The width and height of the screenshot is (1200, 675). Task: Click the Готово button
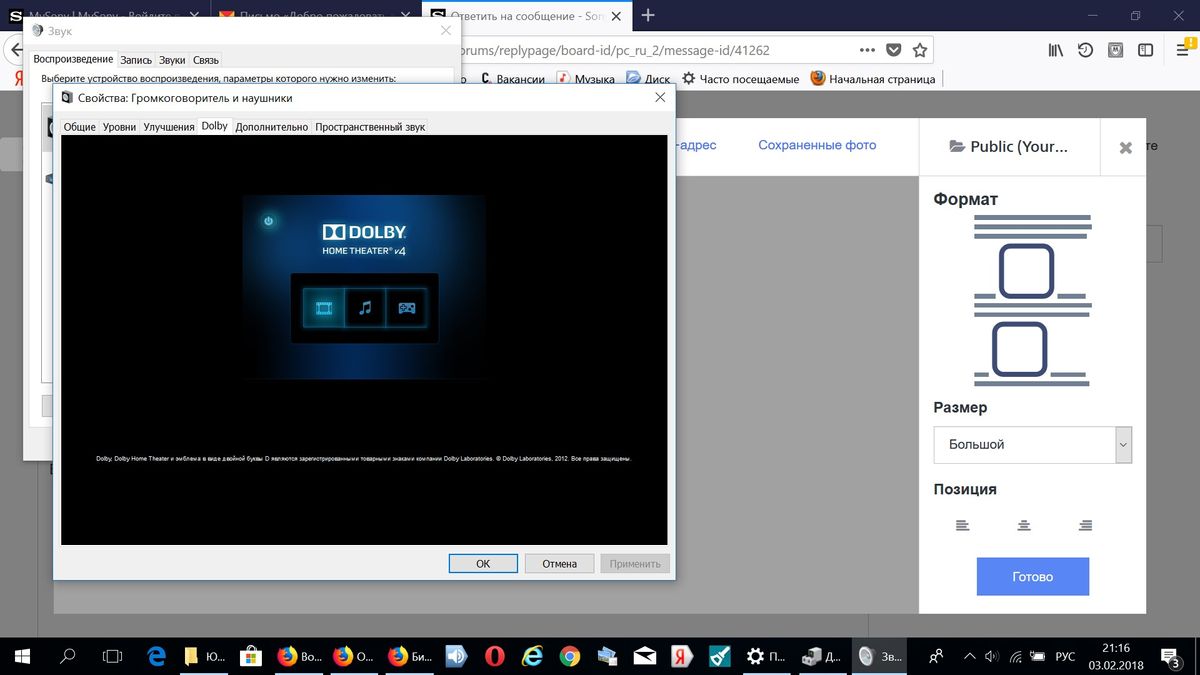(1032, 576)
